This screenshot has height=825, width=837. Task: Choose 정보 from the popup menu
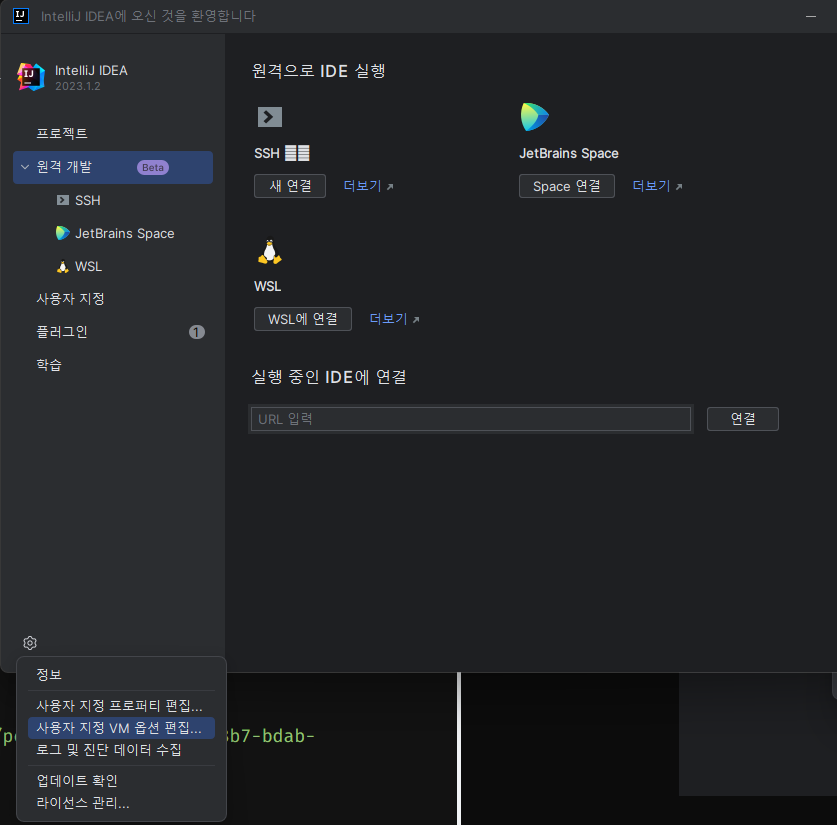121,675
